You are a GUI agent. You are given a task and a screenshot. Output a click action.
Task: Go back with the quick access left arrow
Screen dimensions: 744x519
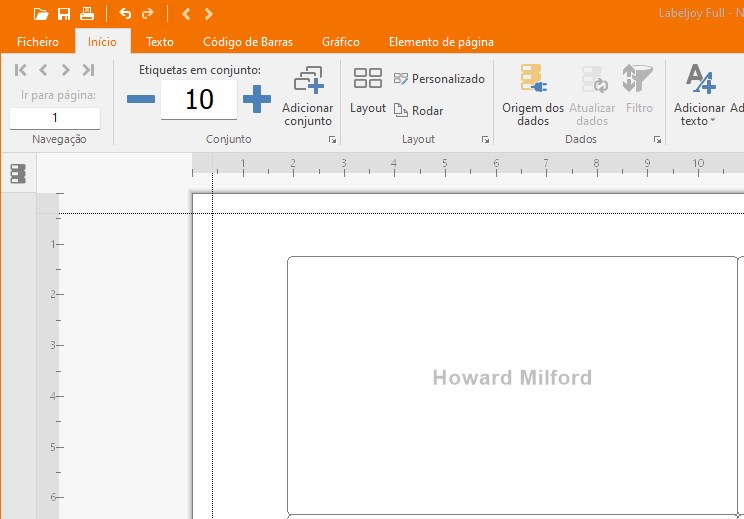tap(186, 14)
